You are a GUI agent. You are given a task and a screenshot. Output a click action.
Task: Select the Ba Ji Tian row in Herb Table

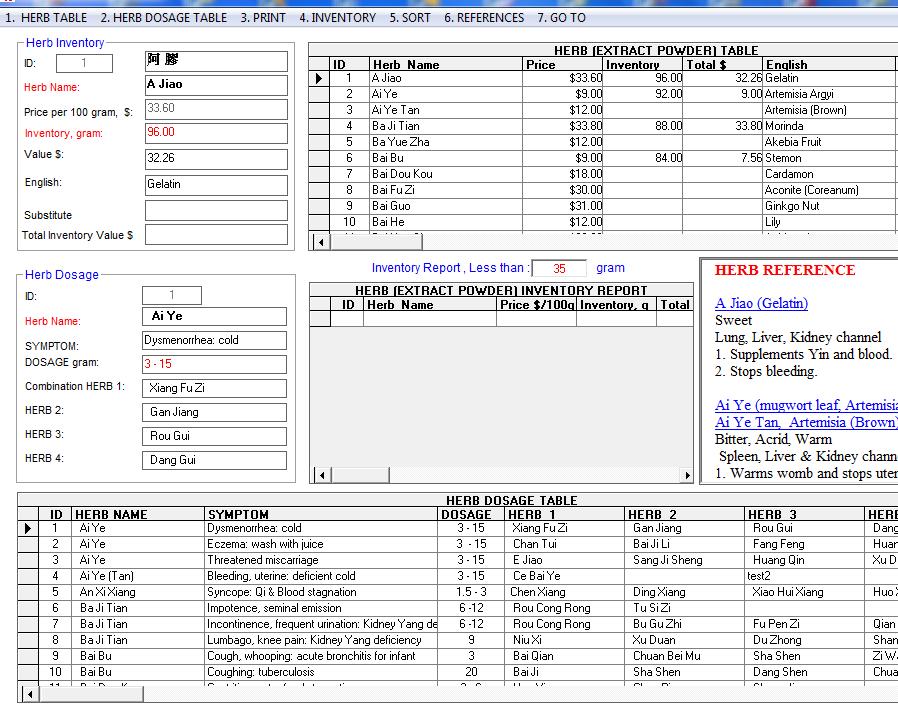pos(395,126)
